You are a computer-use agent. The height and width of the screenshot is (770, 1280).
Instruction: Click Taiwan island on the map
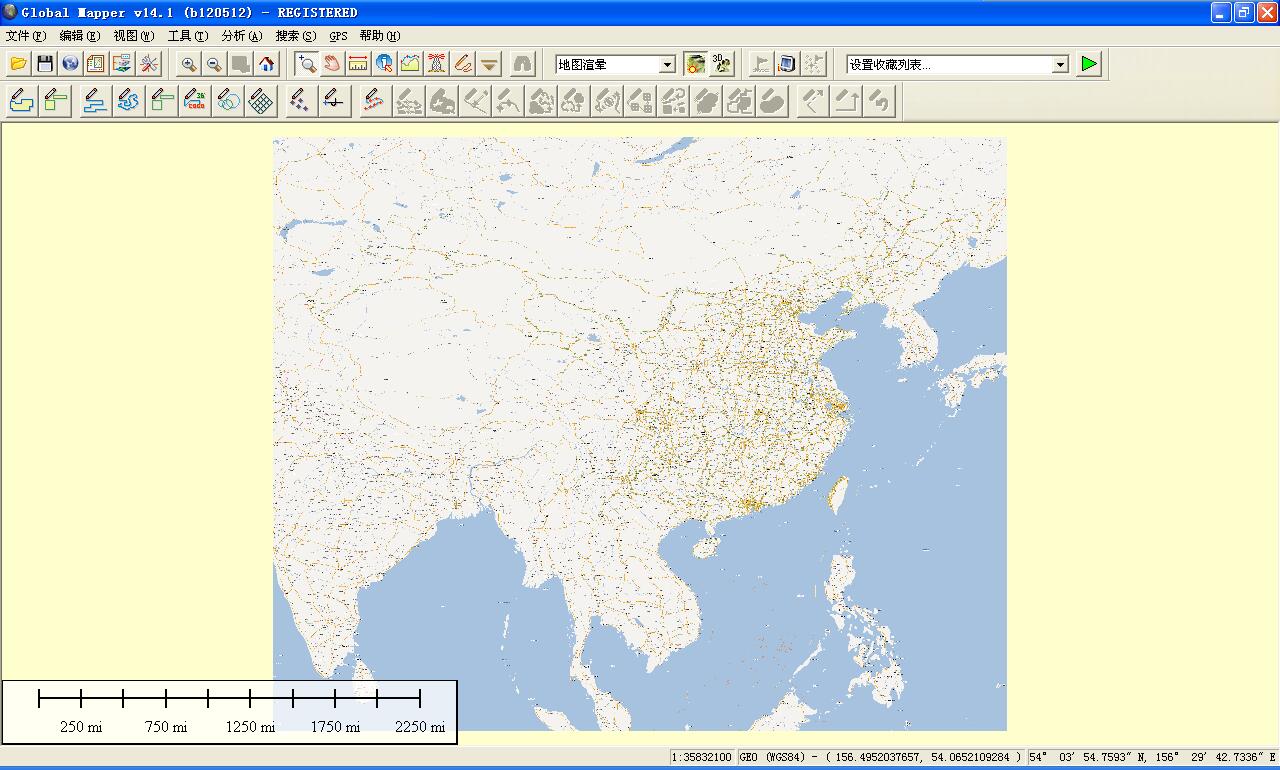click(x=840, y=494)
